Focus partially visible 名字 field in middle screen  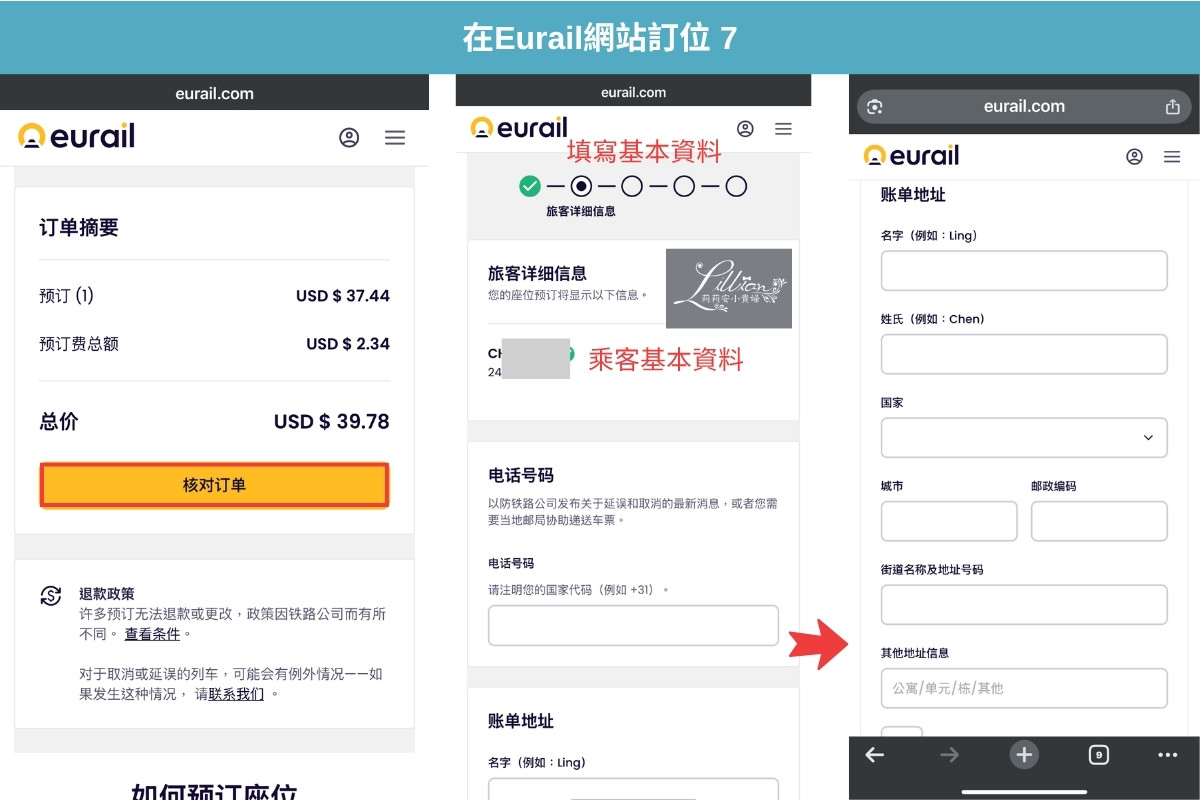coord(633,789)
